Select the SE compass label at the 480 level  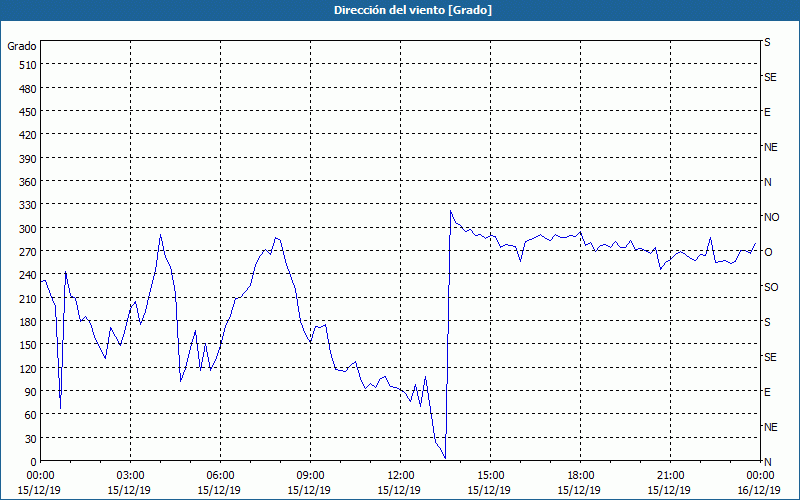[770, 77]
